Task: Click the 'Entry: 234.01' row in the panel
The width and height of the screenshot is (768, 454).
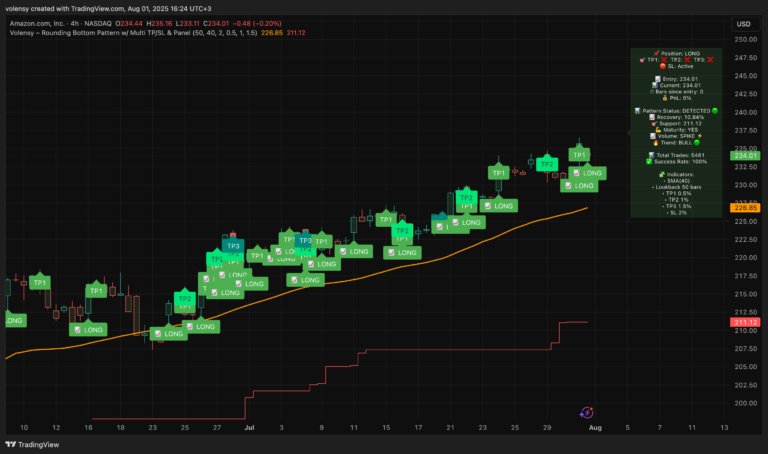Action: coord(676,79)
